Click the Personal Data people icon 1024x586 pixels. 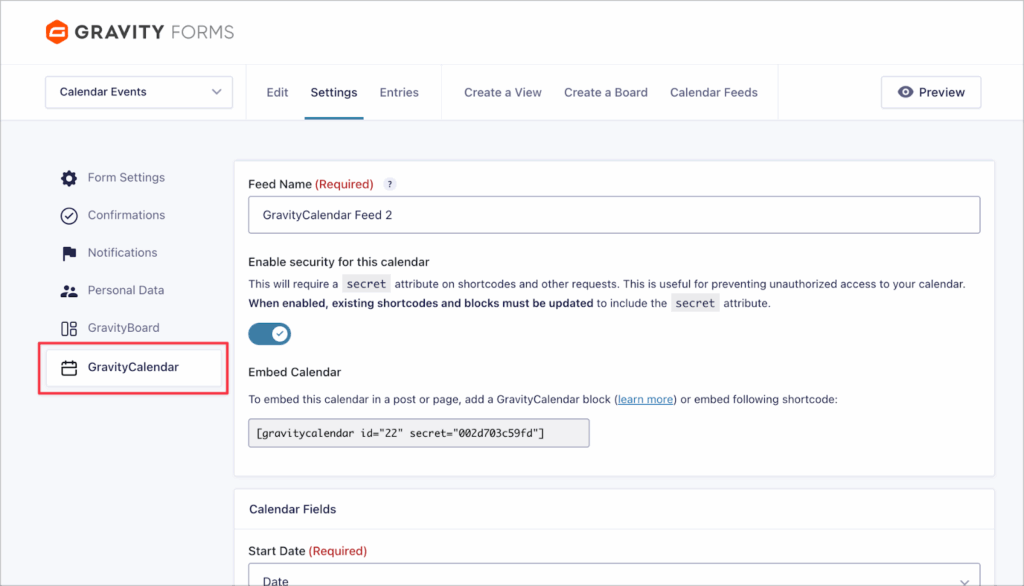point(69,291)
